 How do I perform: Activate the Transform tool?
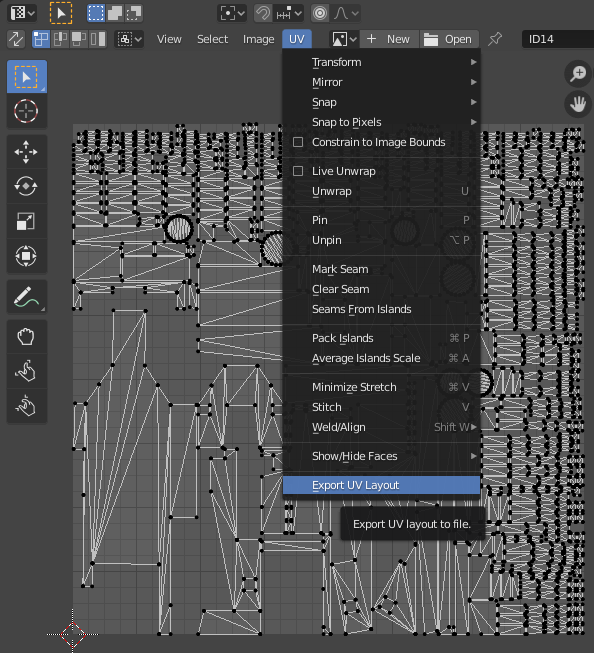27,256
